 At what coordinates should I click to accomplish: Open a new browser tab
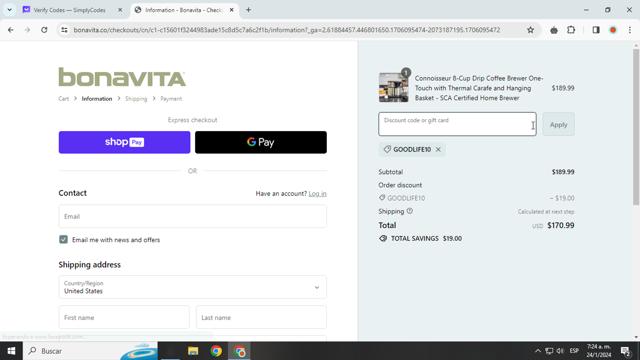pyautogui.click(x=248, y=10)
